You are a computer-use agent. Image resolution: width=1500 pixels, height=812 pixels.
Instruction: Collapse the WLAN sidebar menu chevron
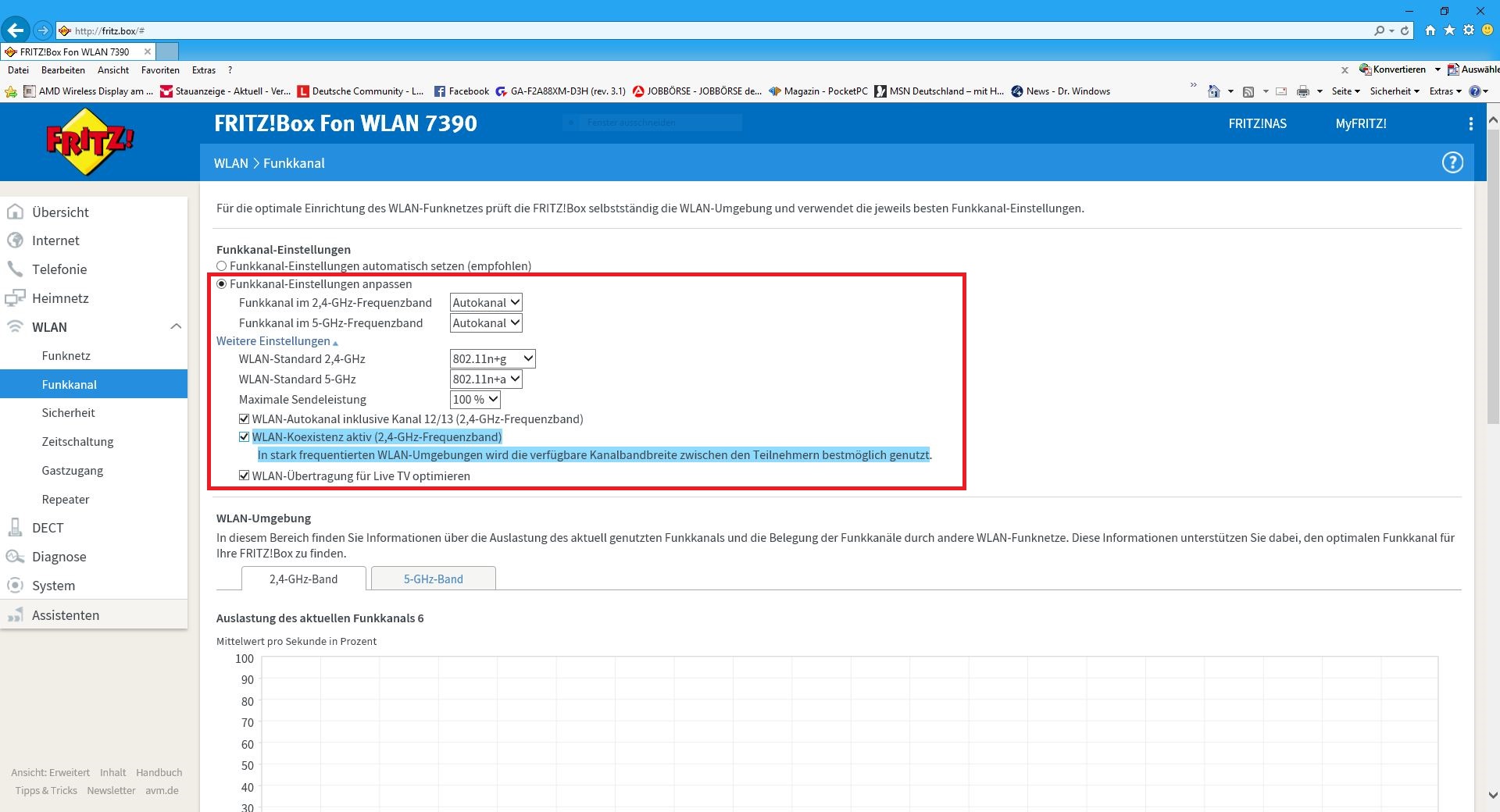pos(176,326)
